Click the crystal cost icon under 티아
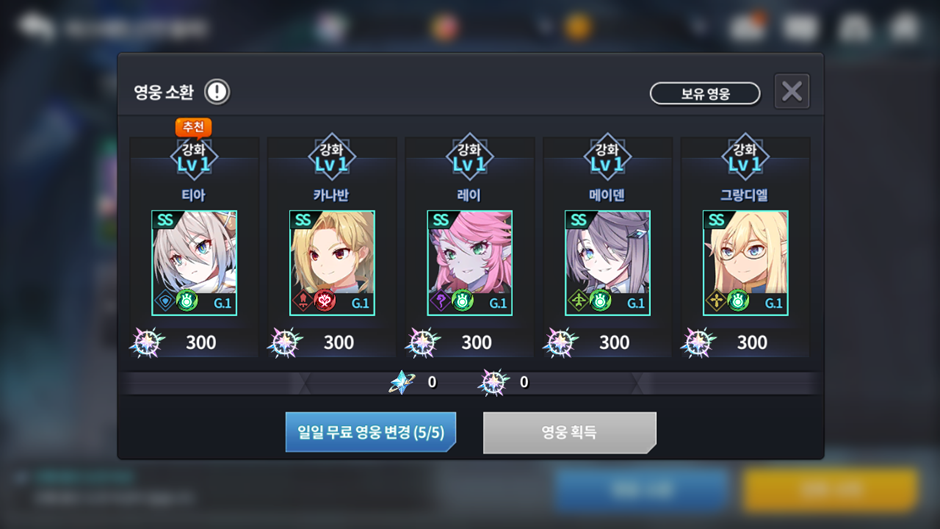Image resolution: width=940 pixels, height=529 pixels. (x=147, y=342)
